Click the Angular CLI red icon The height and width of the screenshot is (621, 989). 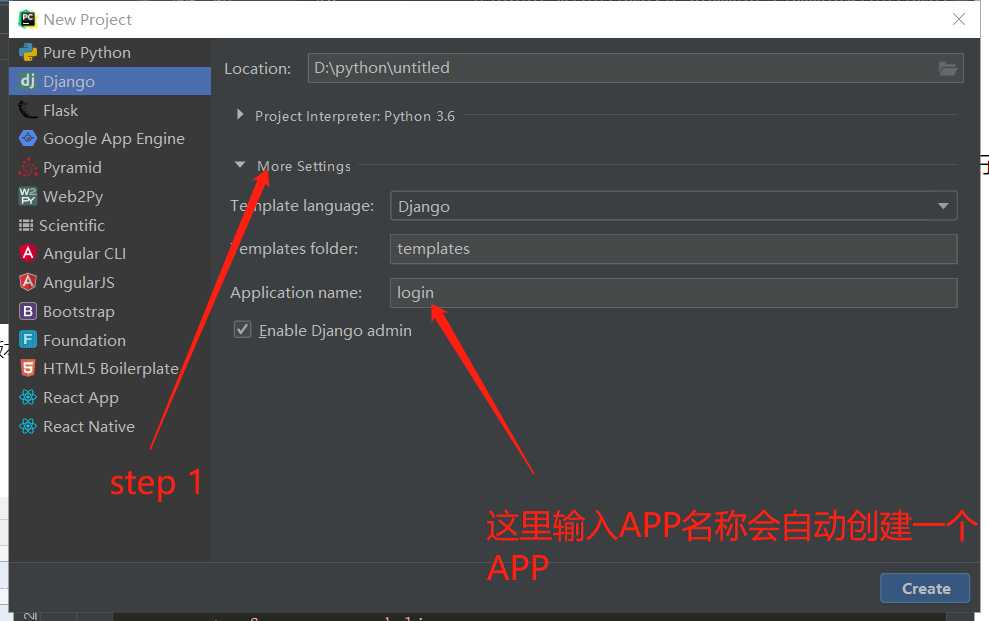pos(28,253)
